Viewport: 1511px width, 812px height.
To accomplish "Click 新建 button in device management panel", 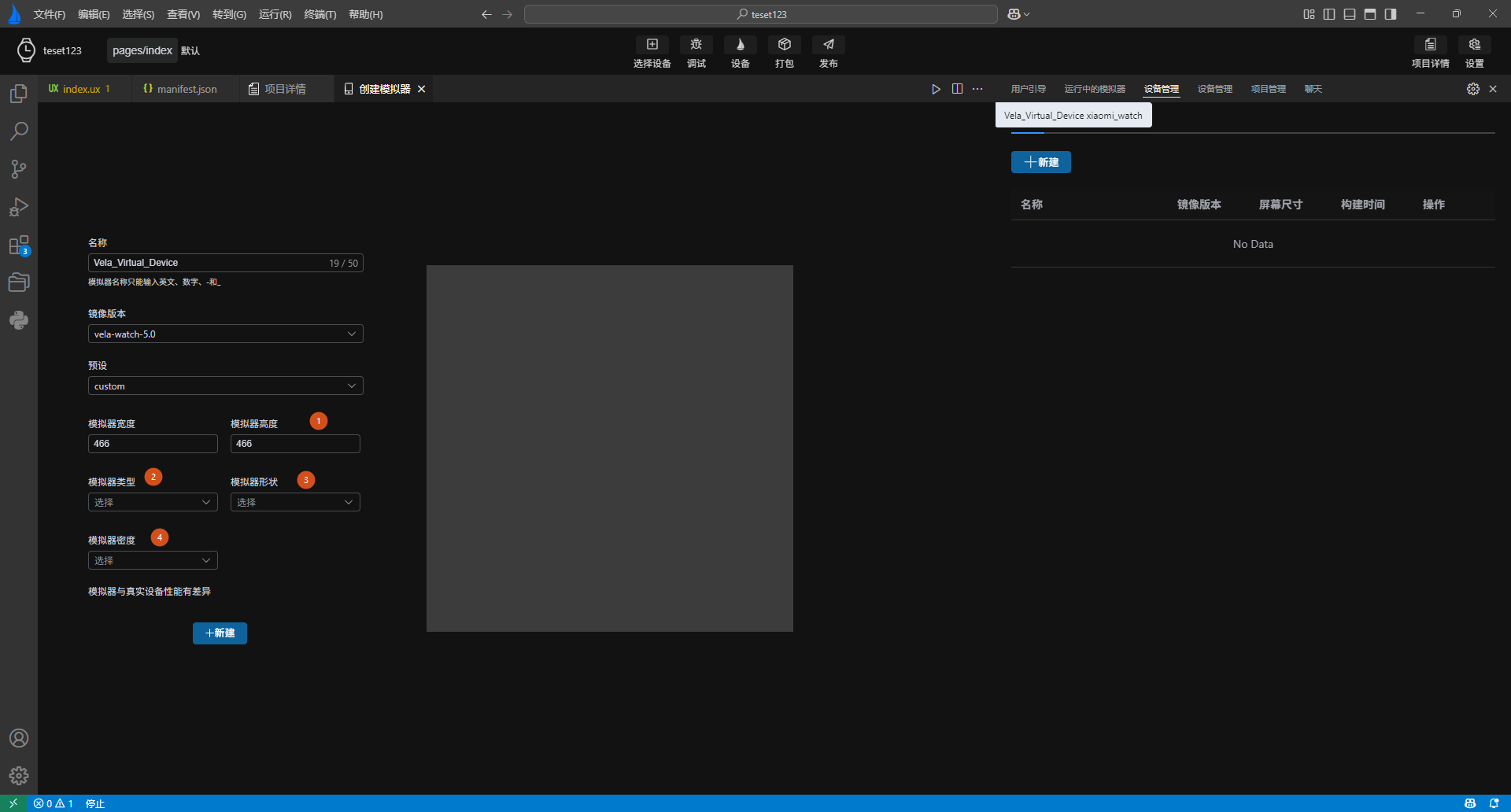I will (1040, 162).
